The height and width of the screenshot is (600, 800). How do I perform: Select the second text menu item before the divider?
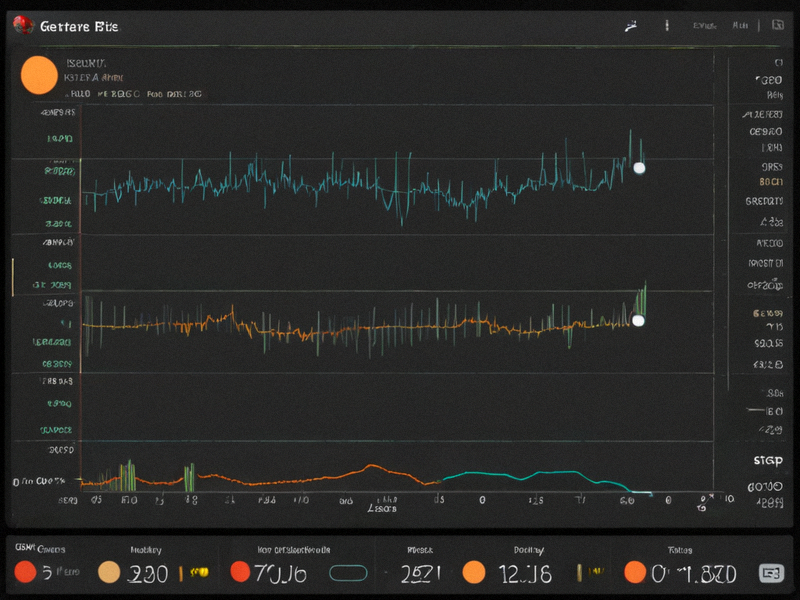(740, 25)
